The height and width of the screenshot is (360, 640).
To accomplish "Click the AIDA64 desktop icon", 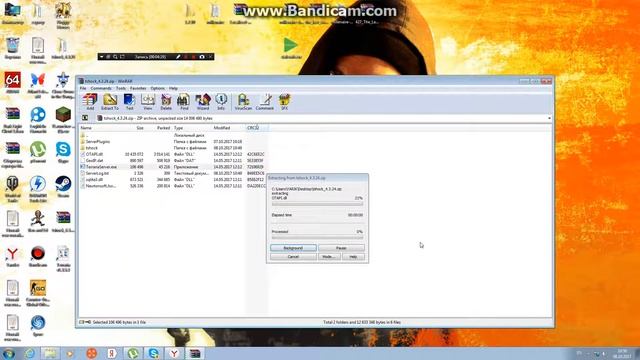I will tap(12, 83).
